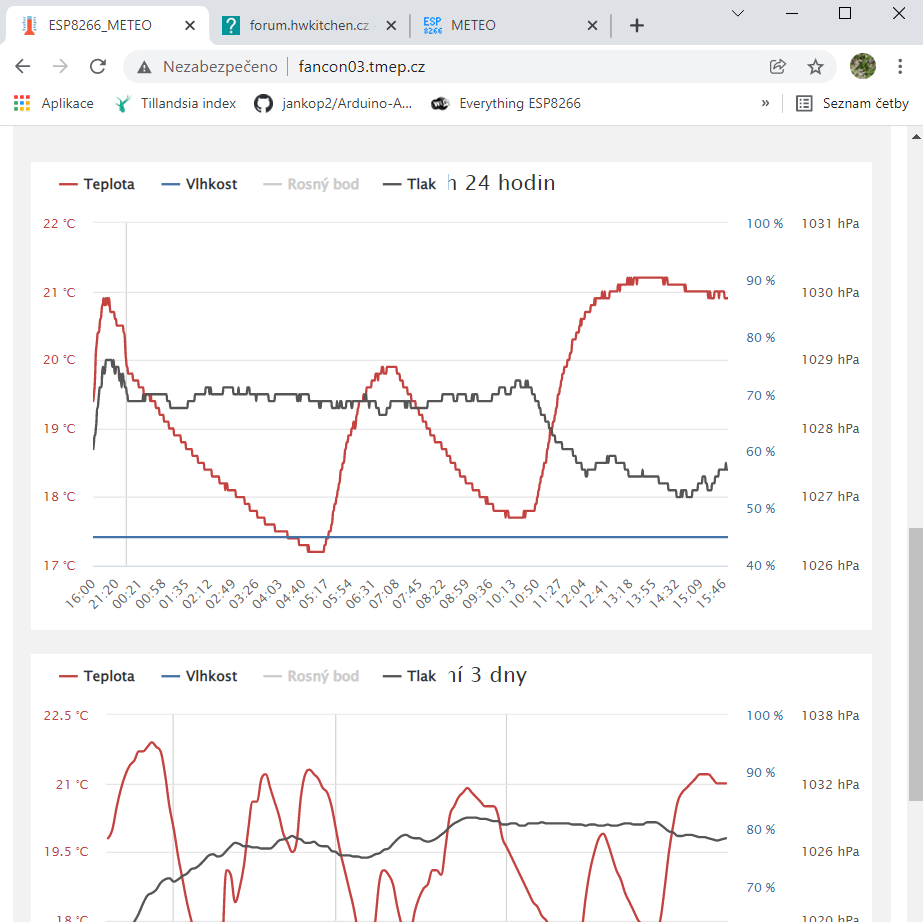Toggle Tlak series in the 3 day chart

pos(410,676)
